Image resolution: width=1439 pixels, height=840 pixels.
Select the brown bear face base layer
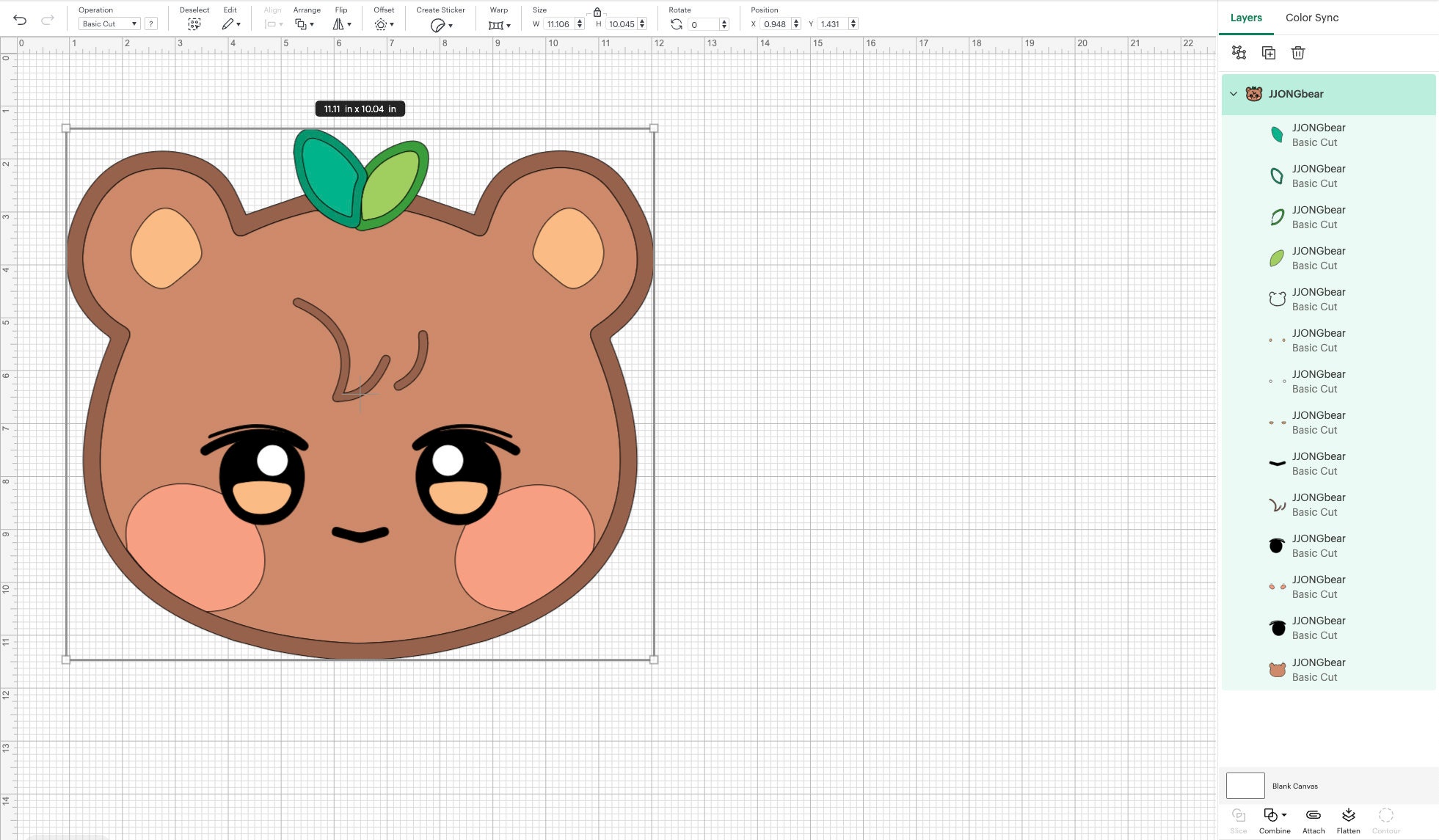[x=1328, y=669]
